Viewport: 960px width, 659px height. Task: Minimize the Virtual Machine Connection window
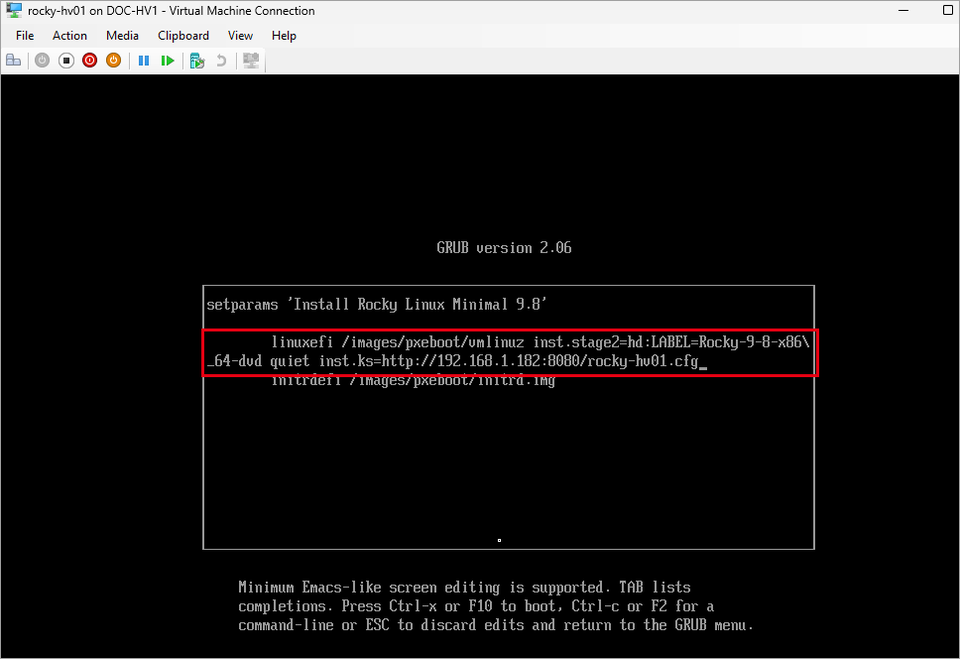[904, 10]
